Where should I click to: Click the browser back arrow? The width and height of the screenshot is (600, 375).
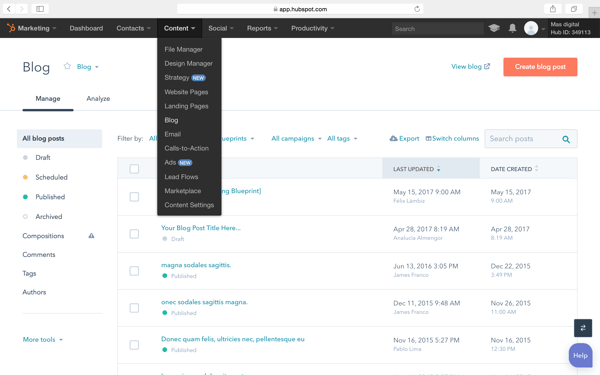tap(8, 8)
